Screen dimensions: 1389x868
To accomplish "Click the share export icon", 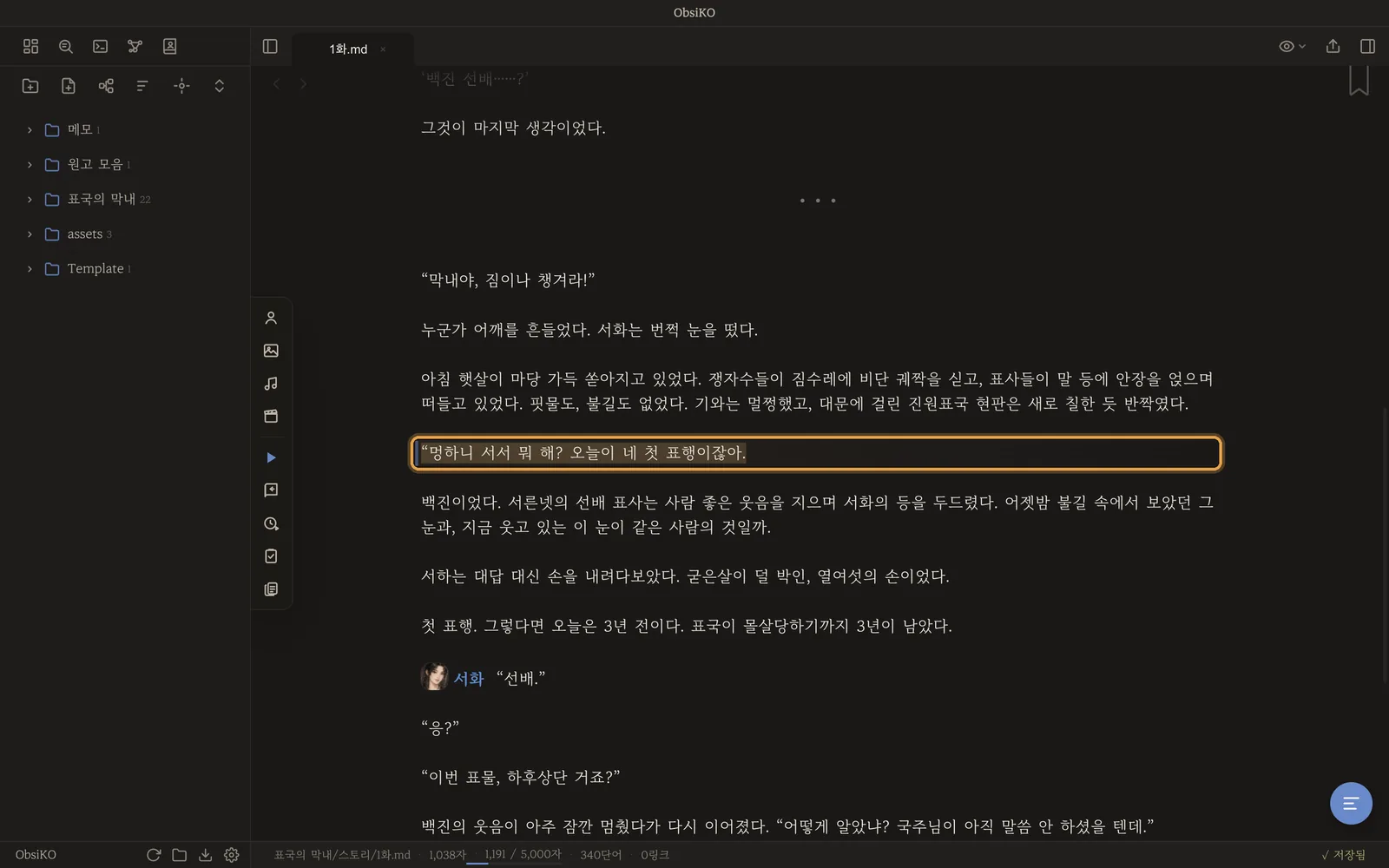I will (x=1333, y=47).
